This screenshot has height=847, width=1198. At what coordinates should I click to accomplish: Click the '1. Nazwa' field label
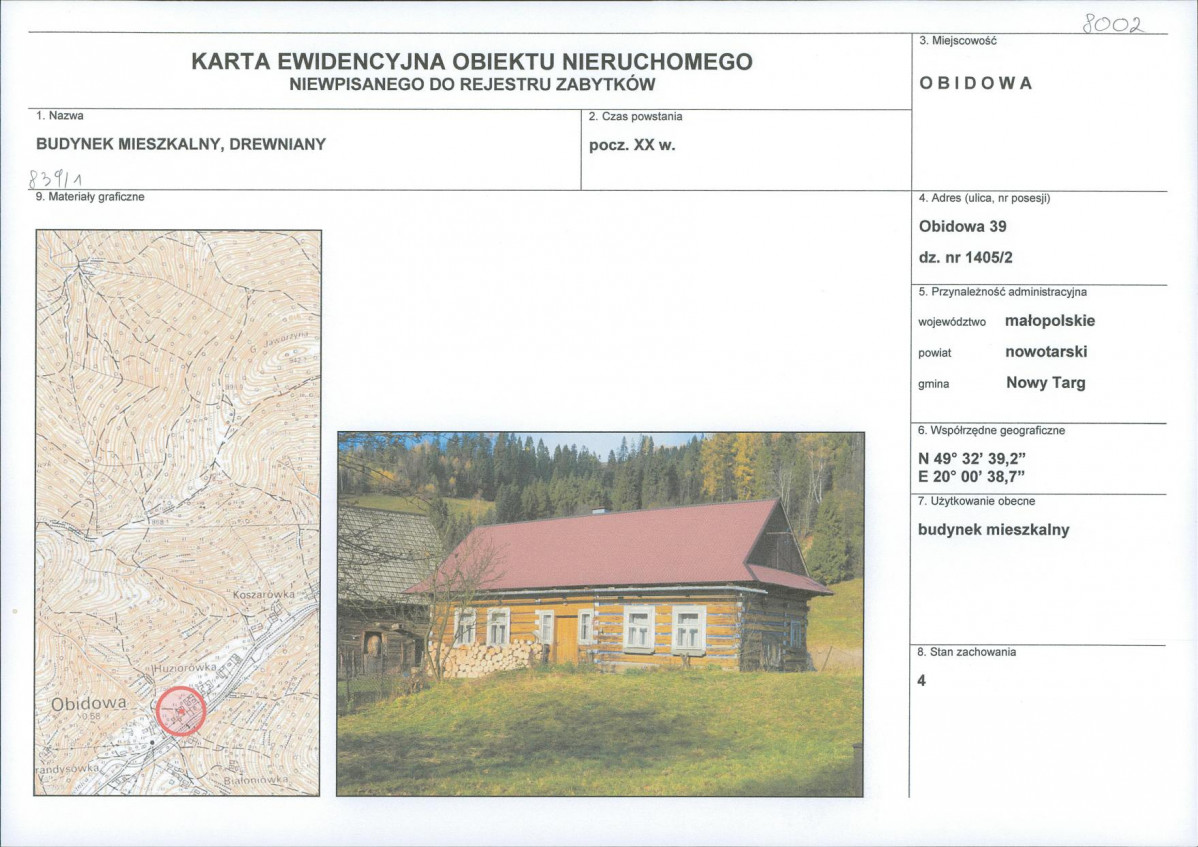60,116
